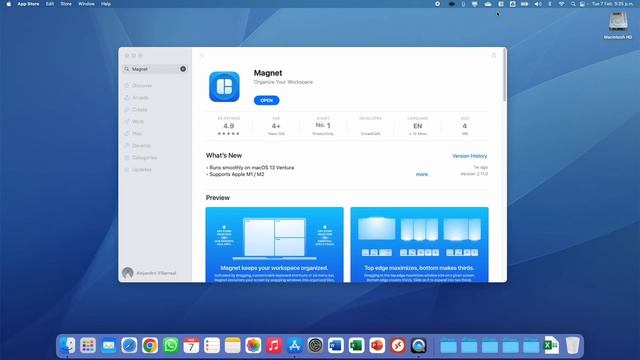Viewport: 640px width, 360px height.
Task: Open Calendar from the Dock
Action: click(x=191, y=346)
